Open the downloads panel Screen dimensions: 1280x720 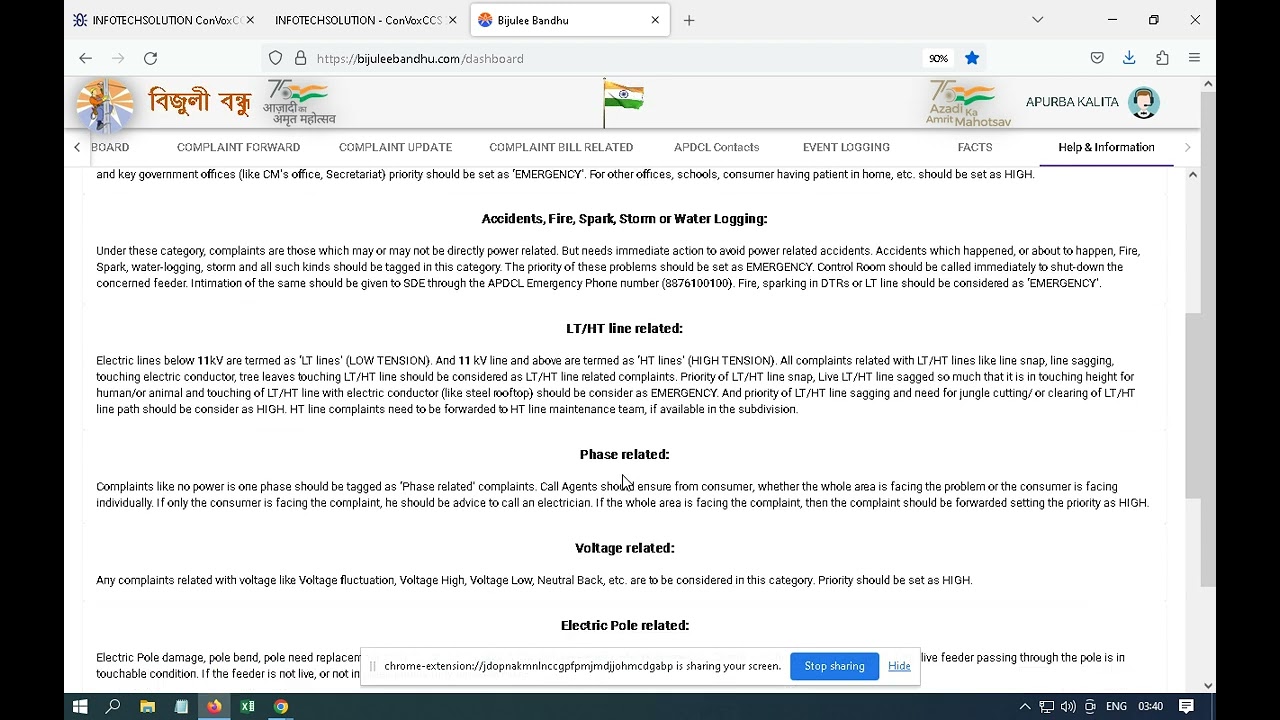point(1129,58)
